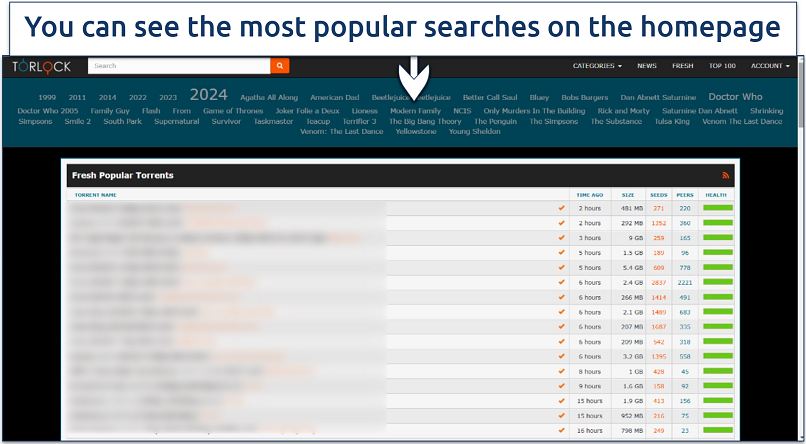Click the green health bar in the 1 GB row
Image resolution: width=806 pixels, height=444 pixels.
[x=718, y=371]
